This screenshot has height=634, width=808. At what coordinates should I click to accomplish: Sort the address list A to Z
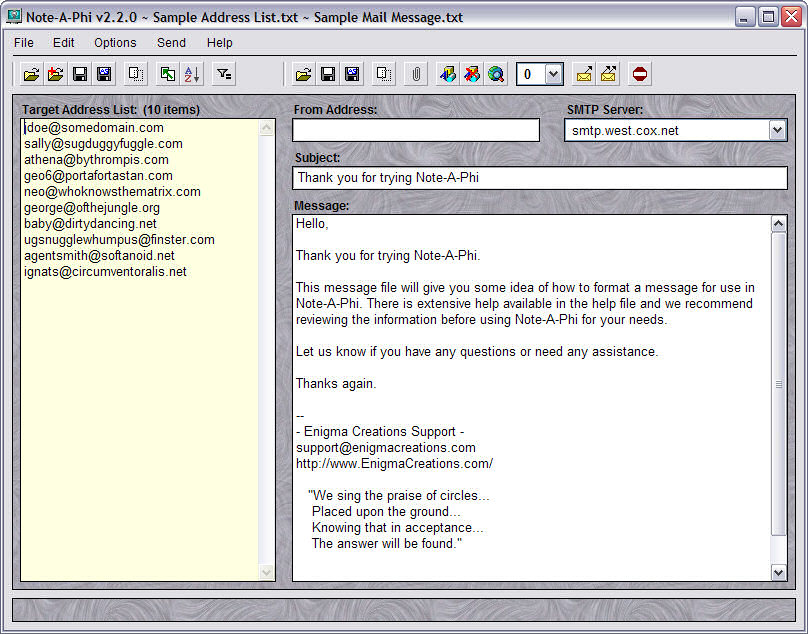click(x=192, y=74)
